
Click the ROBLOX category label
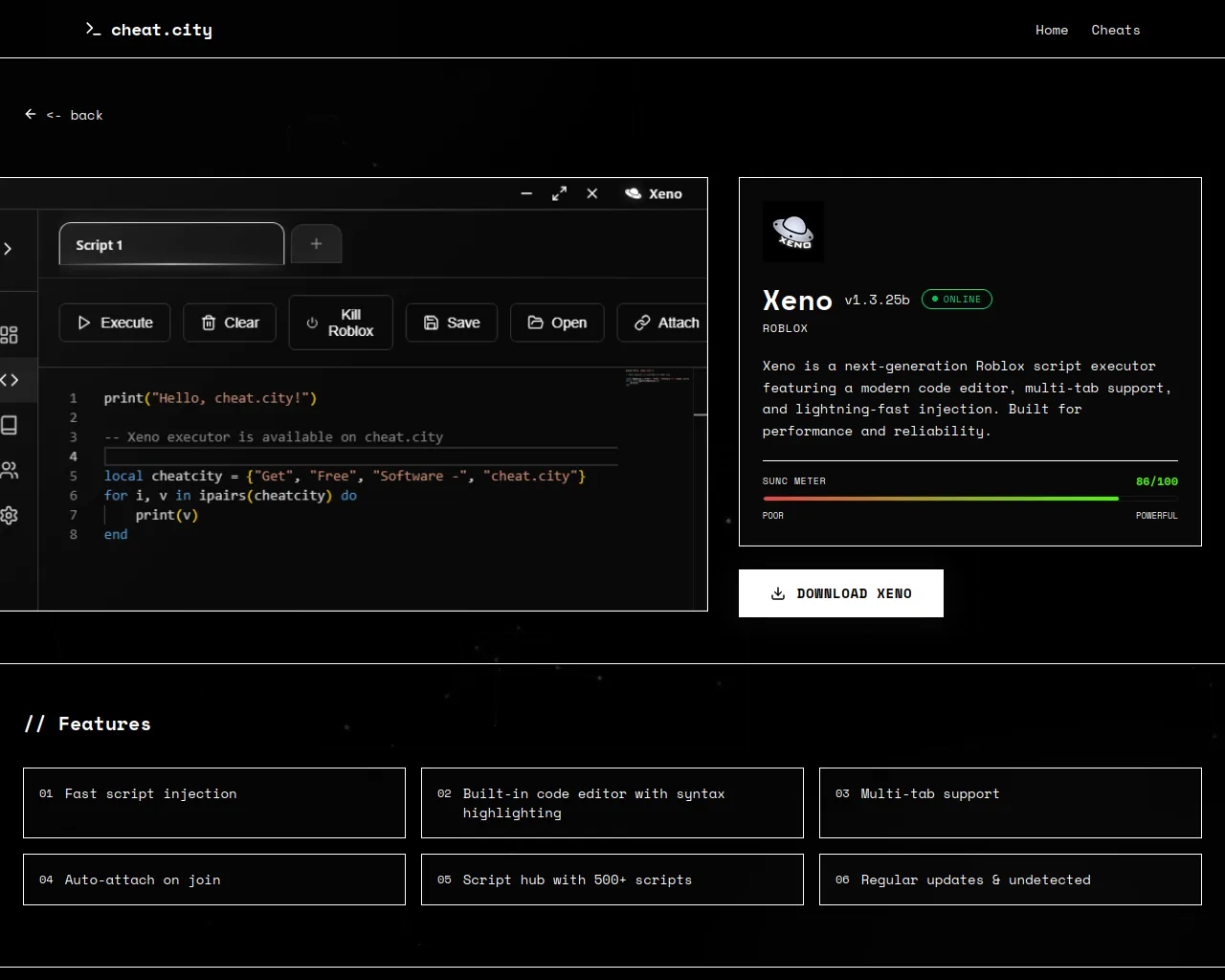[x=785, y=328]
